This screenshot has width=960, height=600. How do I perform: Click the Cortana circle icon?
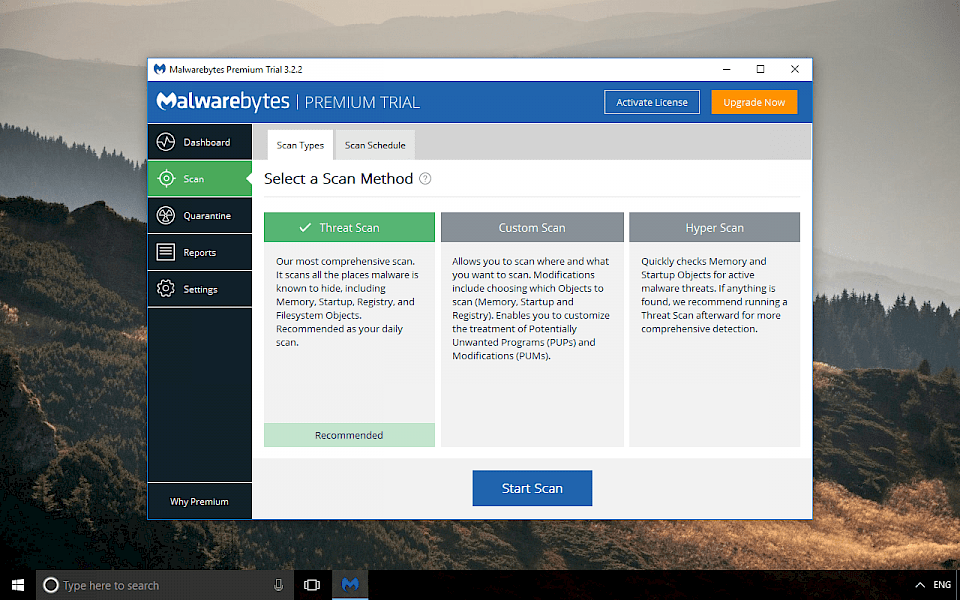[x=51, y=585]
